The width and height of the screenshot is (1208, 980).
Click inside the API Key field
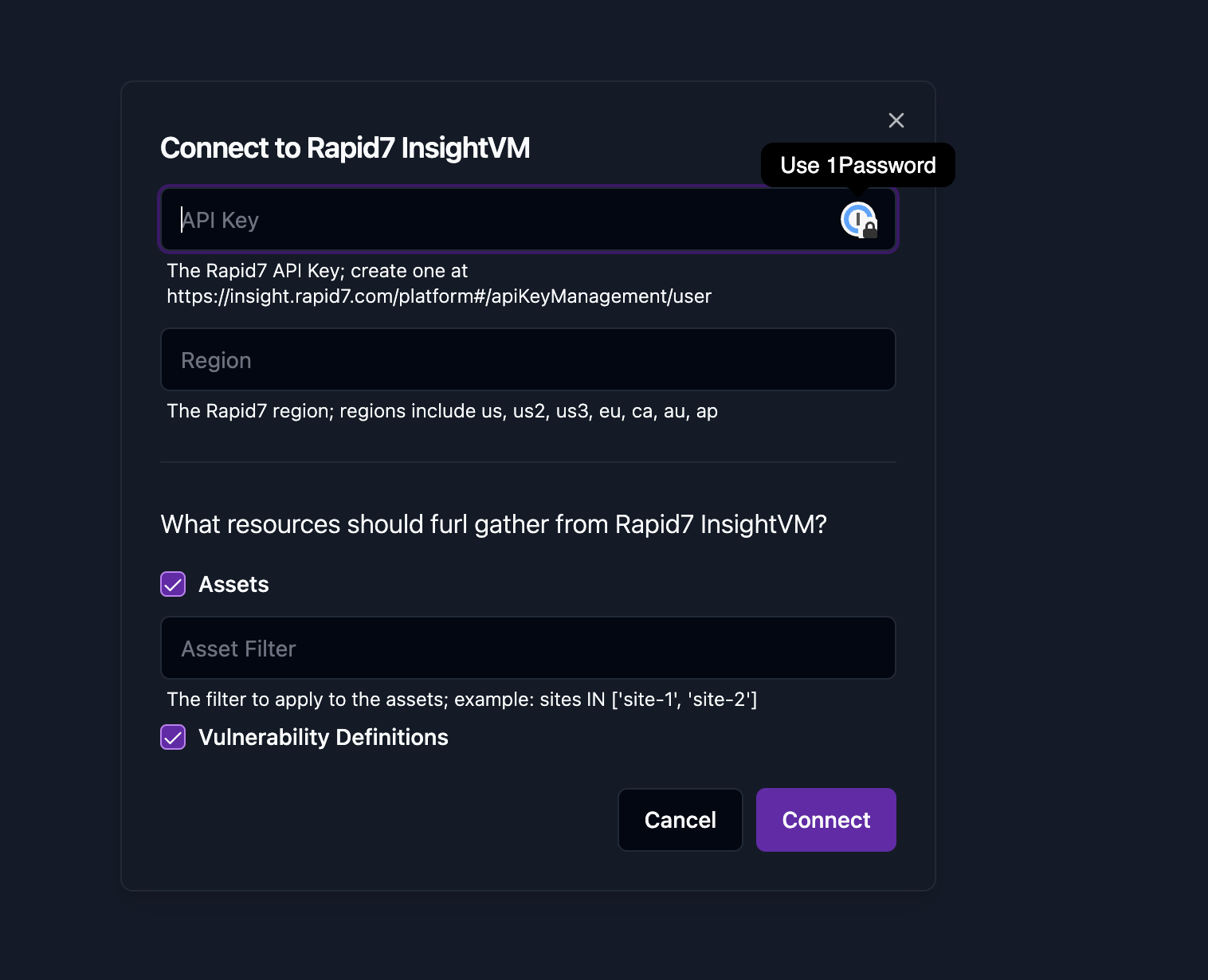point(478,219)
